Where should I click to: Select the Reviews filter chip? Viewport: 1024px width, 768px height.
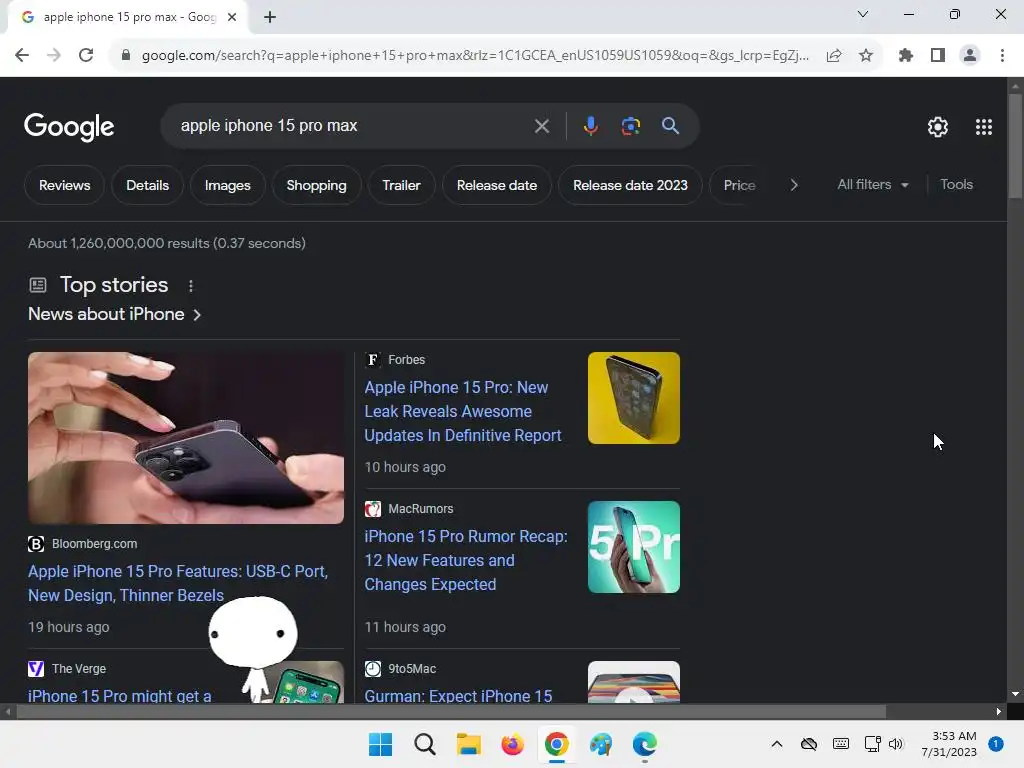(x=65, y=185)
